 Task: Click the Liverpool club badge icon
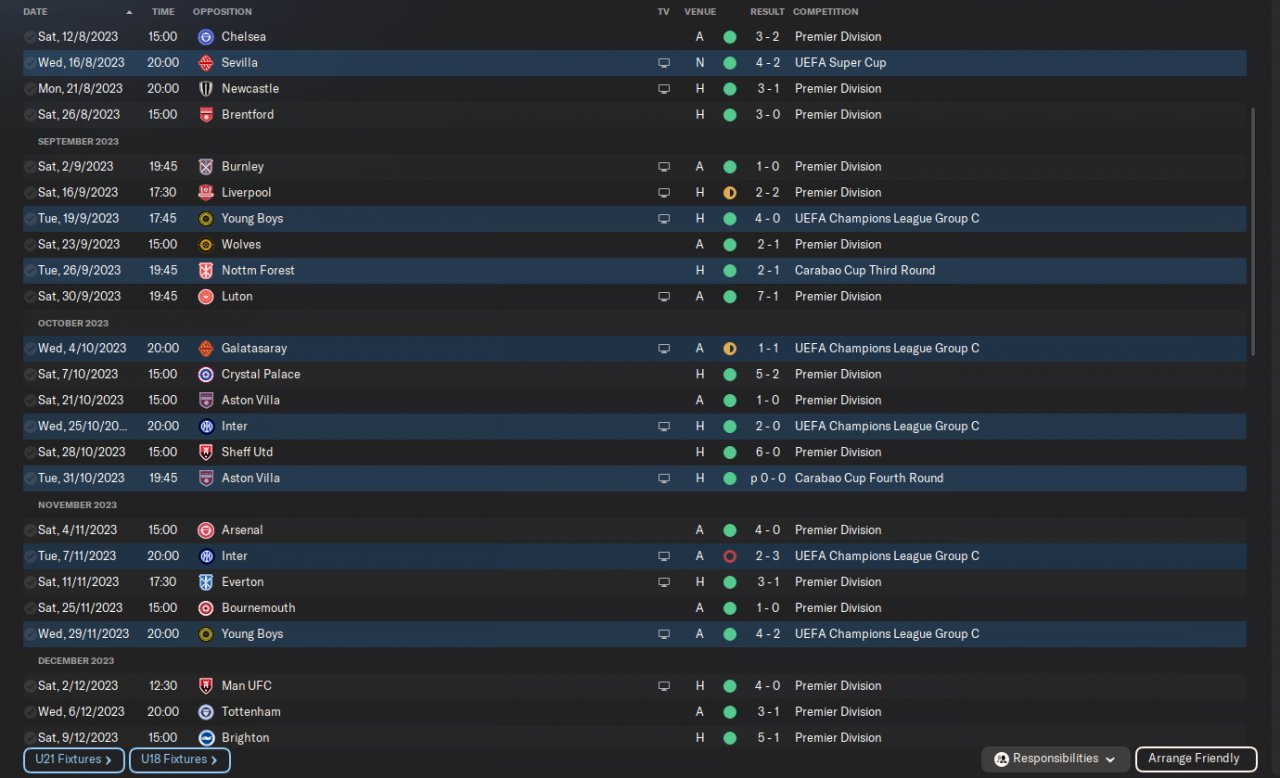coord(206,193)
